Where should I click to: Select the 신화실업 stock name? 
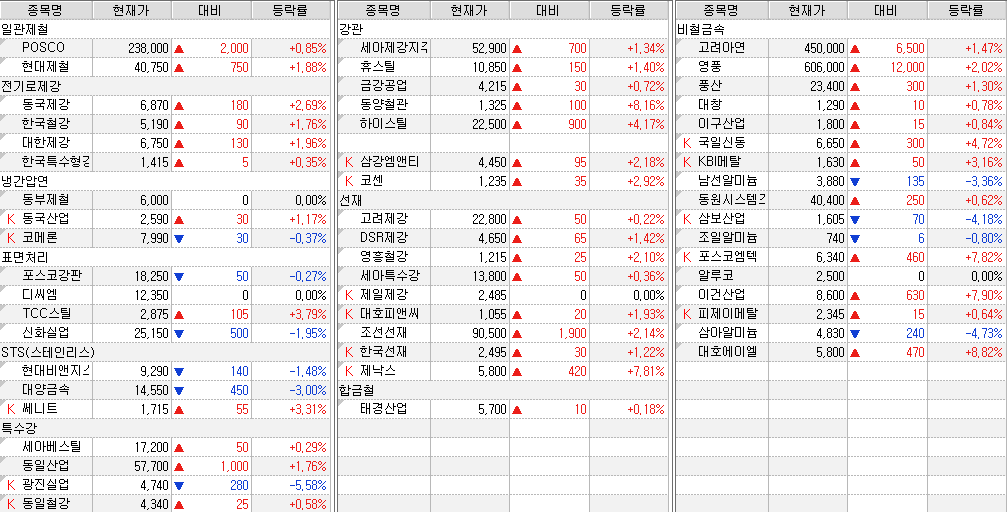pyautogui.click(x=45, y=332)
